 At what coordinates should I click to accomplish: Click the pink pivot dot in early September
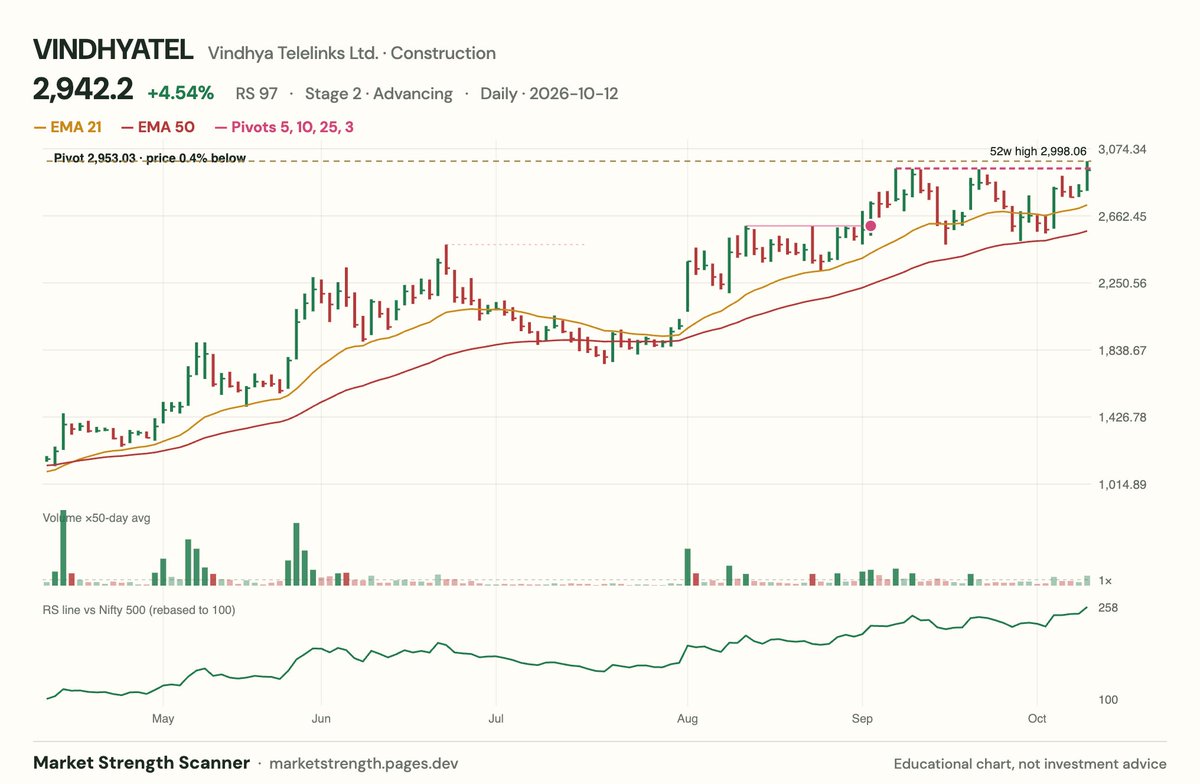870,226
